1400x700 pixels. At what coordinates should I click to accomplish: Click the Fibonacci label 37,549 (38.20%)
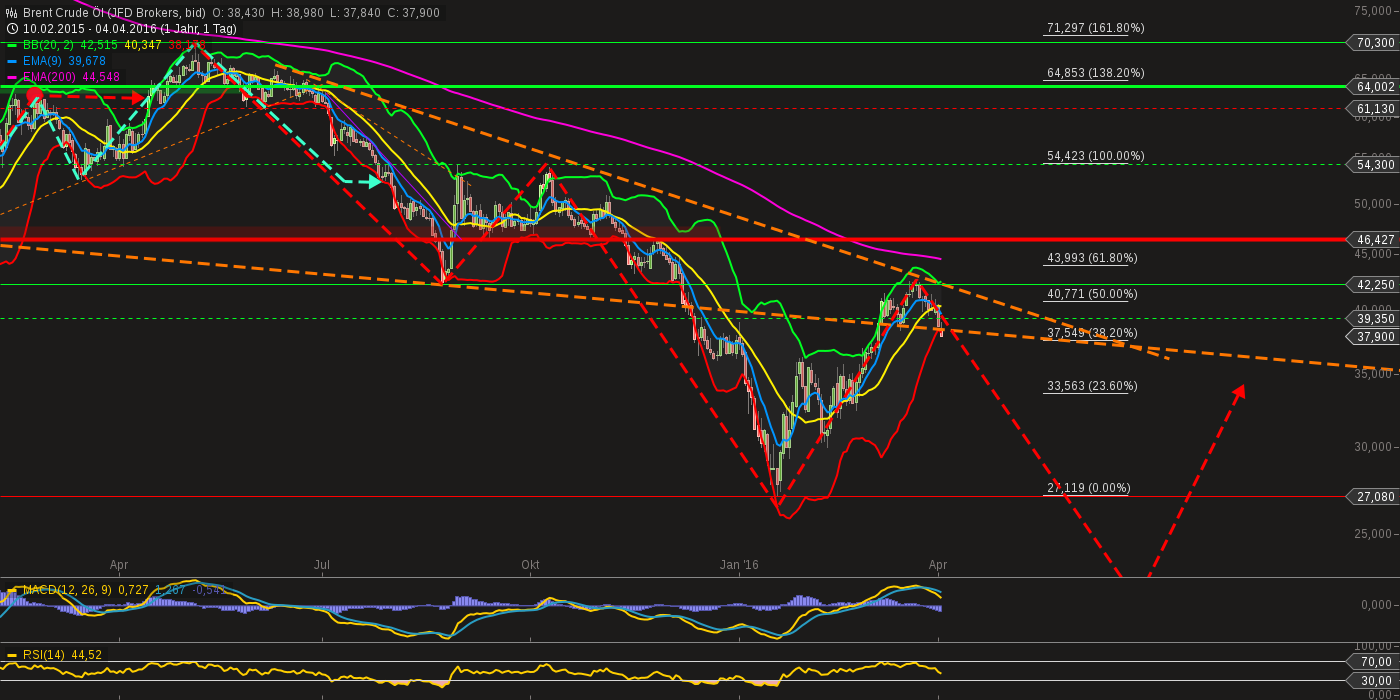pos(1092,333)
